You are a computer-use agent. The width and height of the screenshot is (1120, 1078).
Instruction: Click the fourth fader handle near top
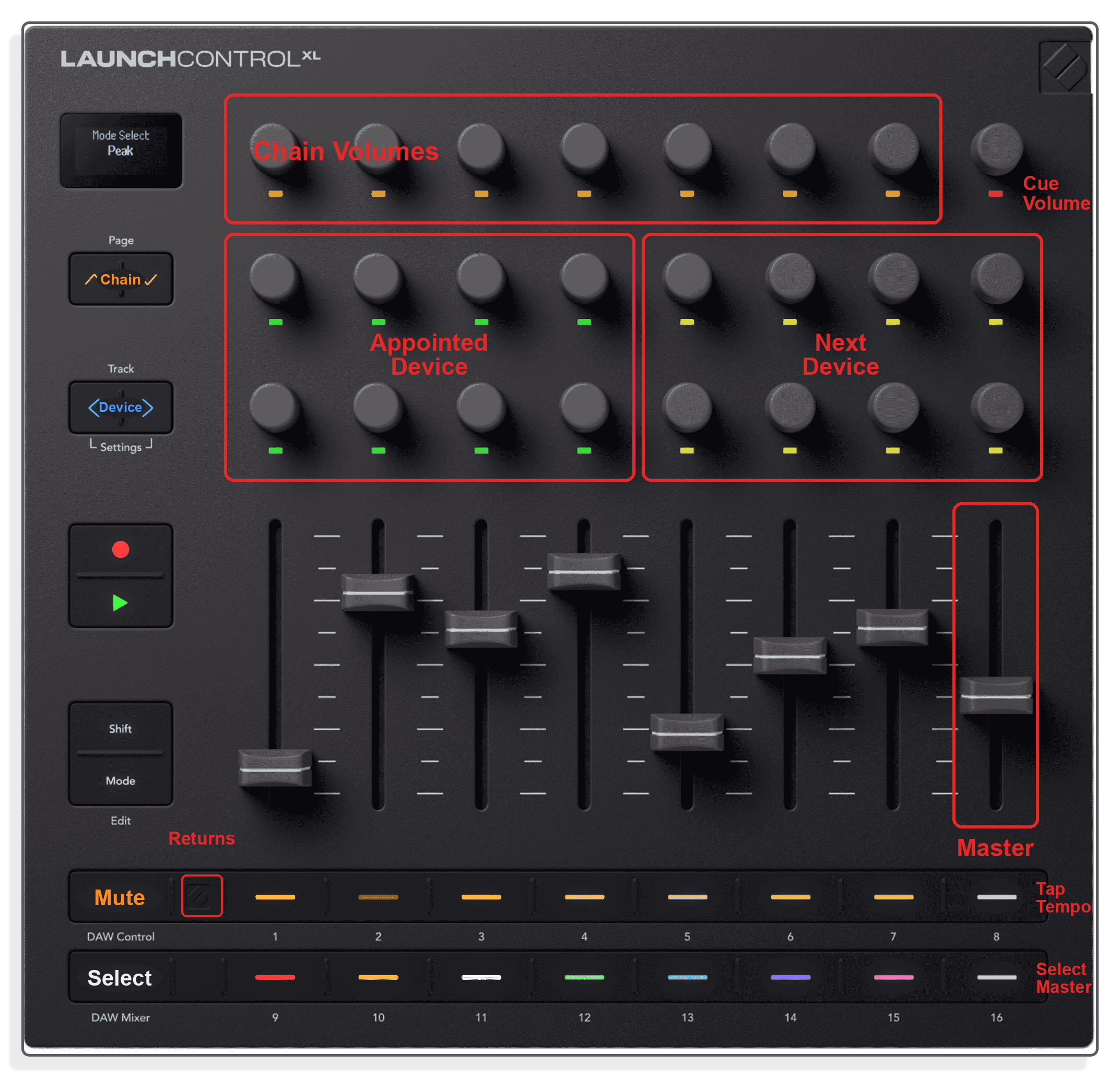[x=584, y=571]
